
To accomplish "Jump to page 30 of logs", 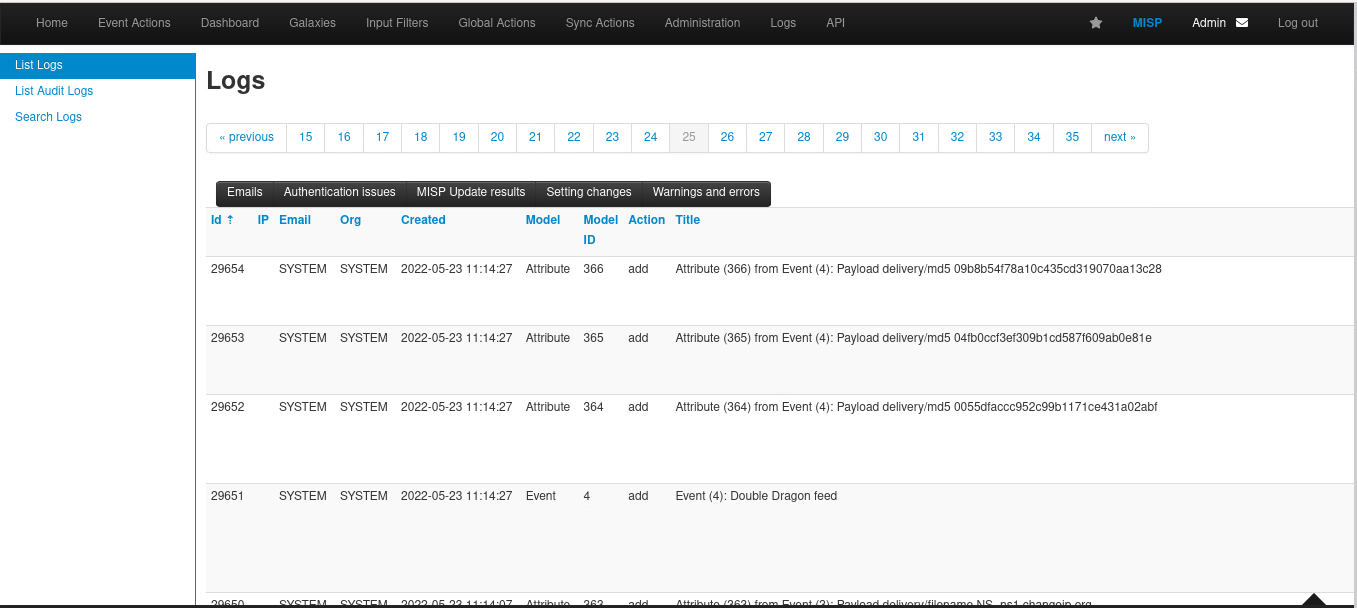I will pos(880,137).
